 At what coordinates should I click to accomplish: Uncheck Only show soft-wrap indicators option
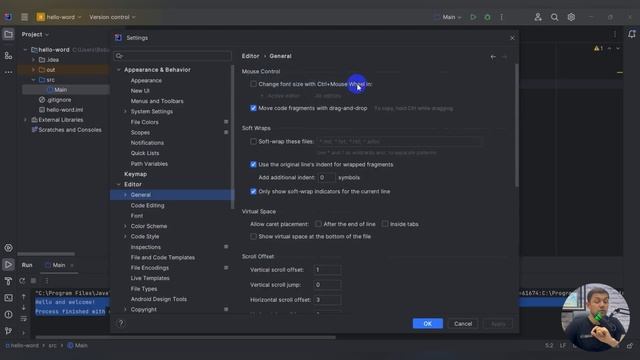[253, 191]
